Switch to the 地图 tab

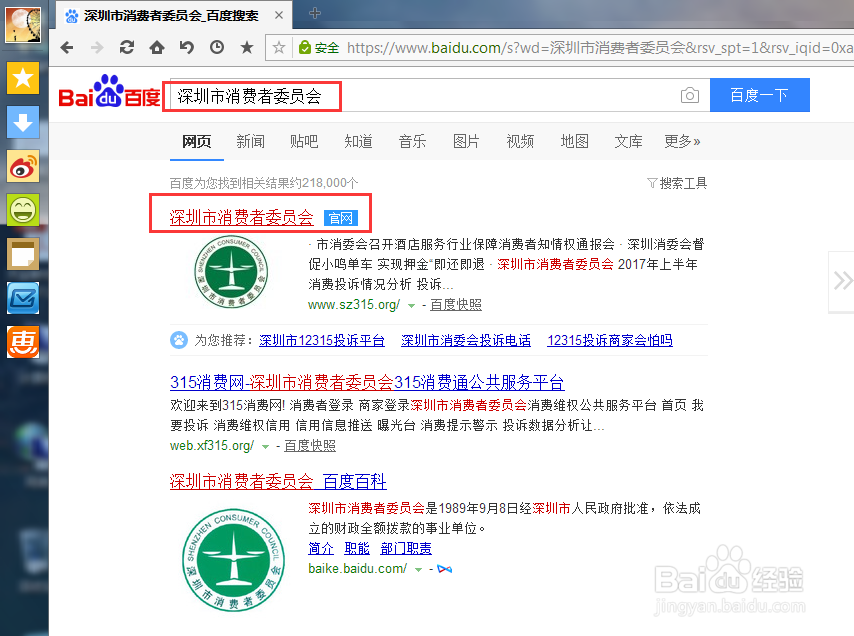(x=575, y=142)
